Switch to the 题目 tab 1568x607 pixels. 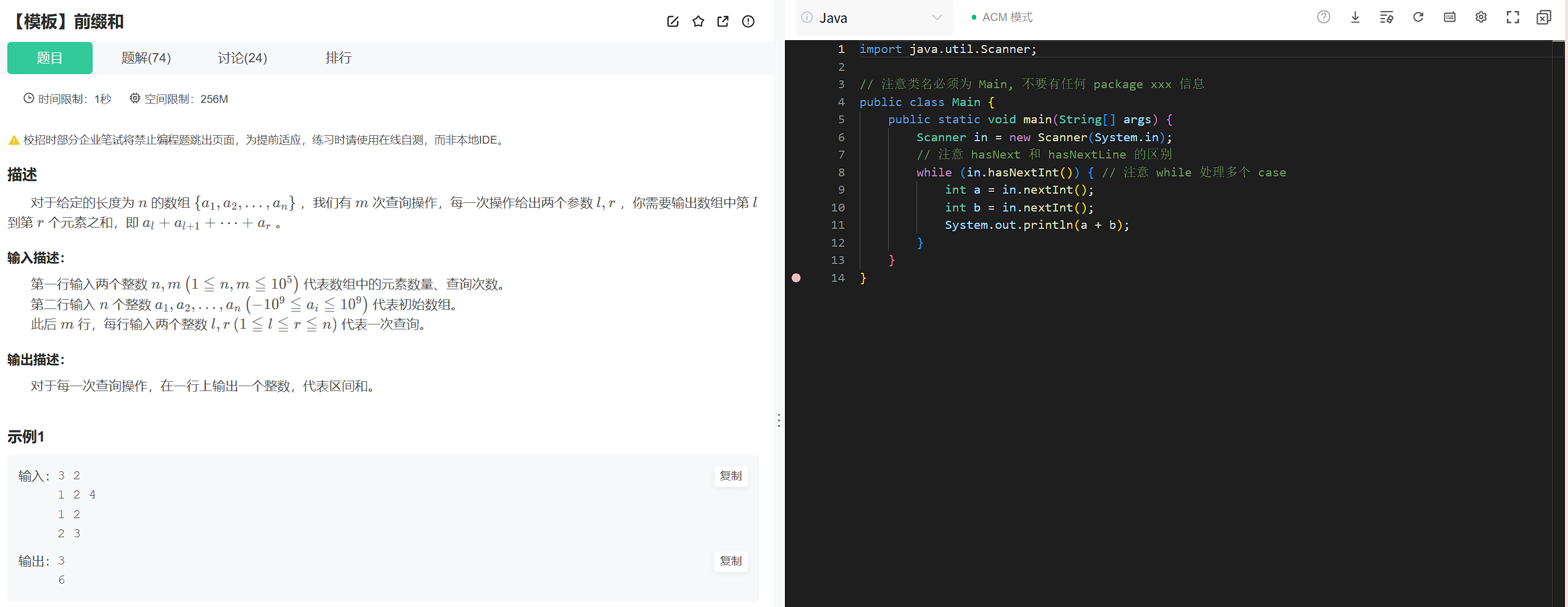(x=50, y=58)
